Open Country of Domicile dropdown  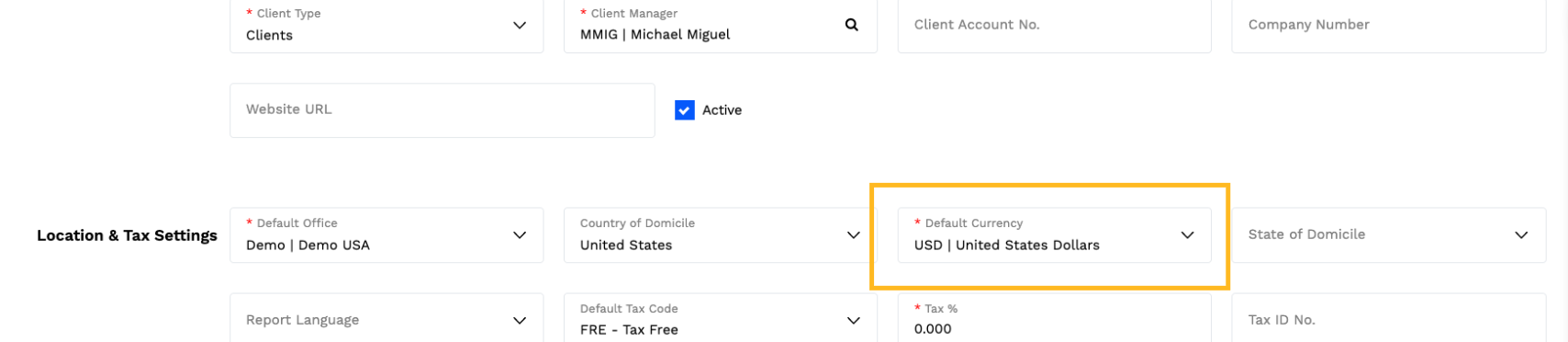tap(721, 235)
